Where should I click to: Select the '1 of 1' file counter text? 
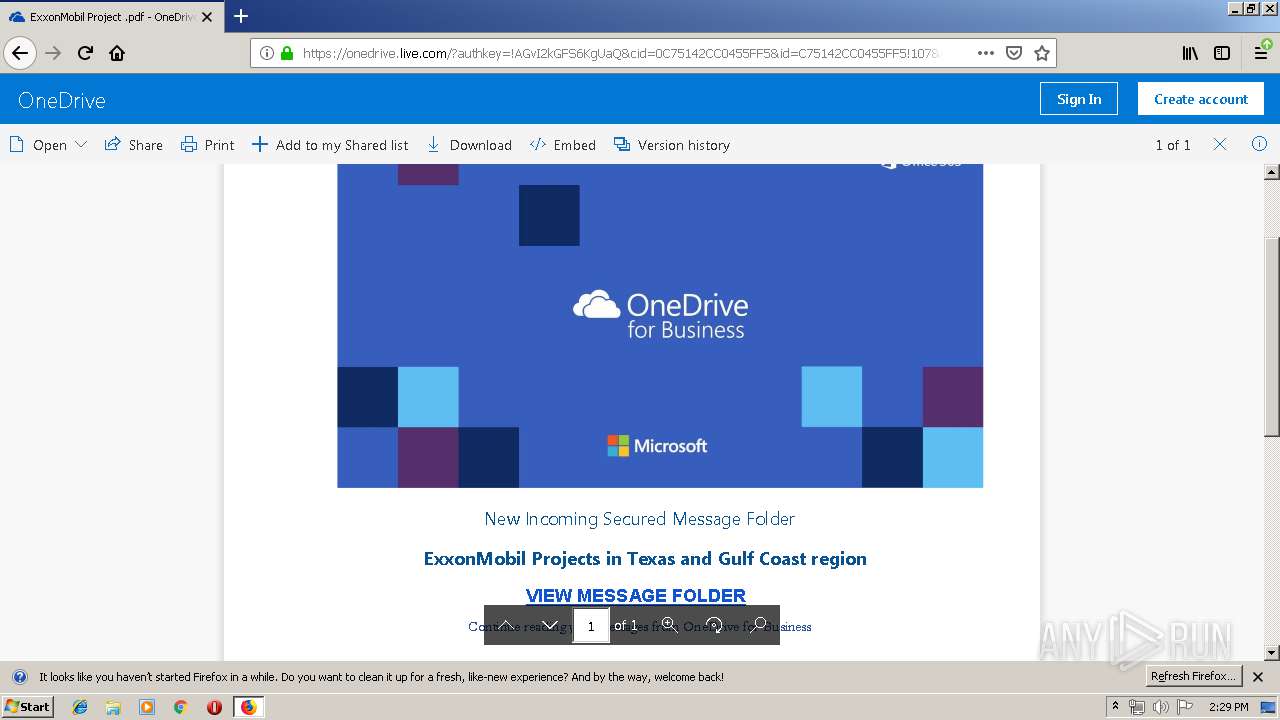point(1173,145)
